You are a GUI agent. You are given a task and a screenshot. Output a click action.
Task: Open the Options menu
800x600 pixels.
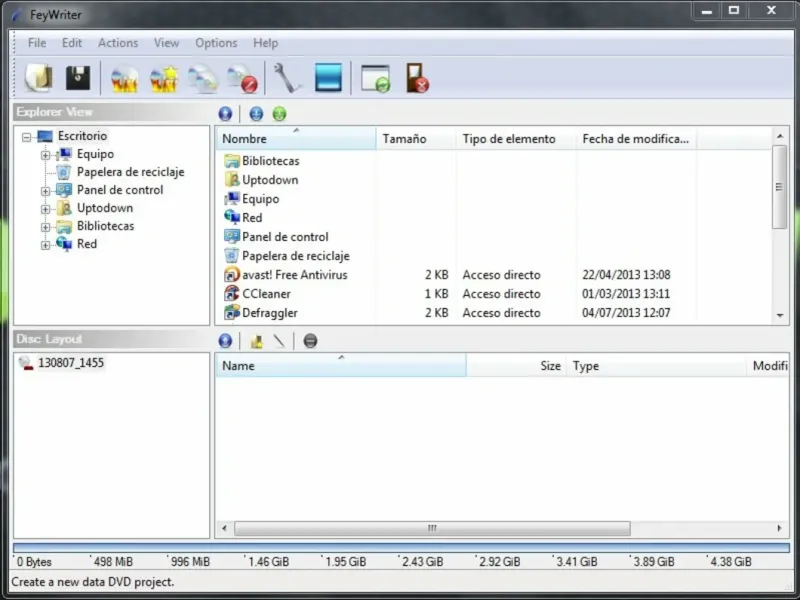coord(216,43)
